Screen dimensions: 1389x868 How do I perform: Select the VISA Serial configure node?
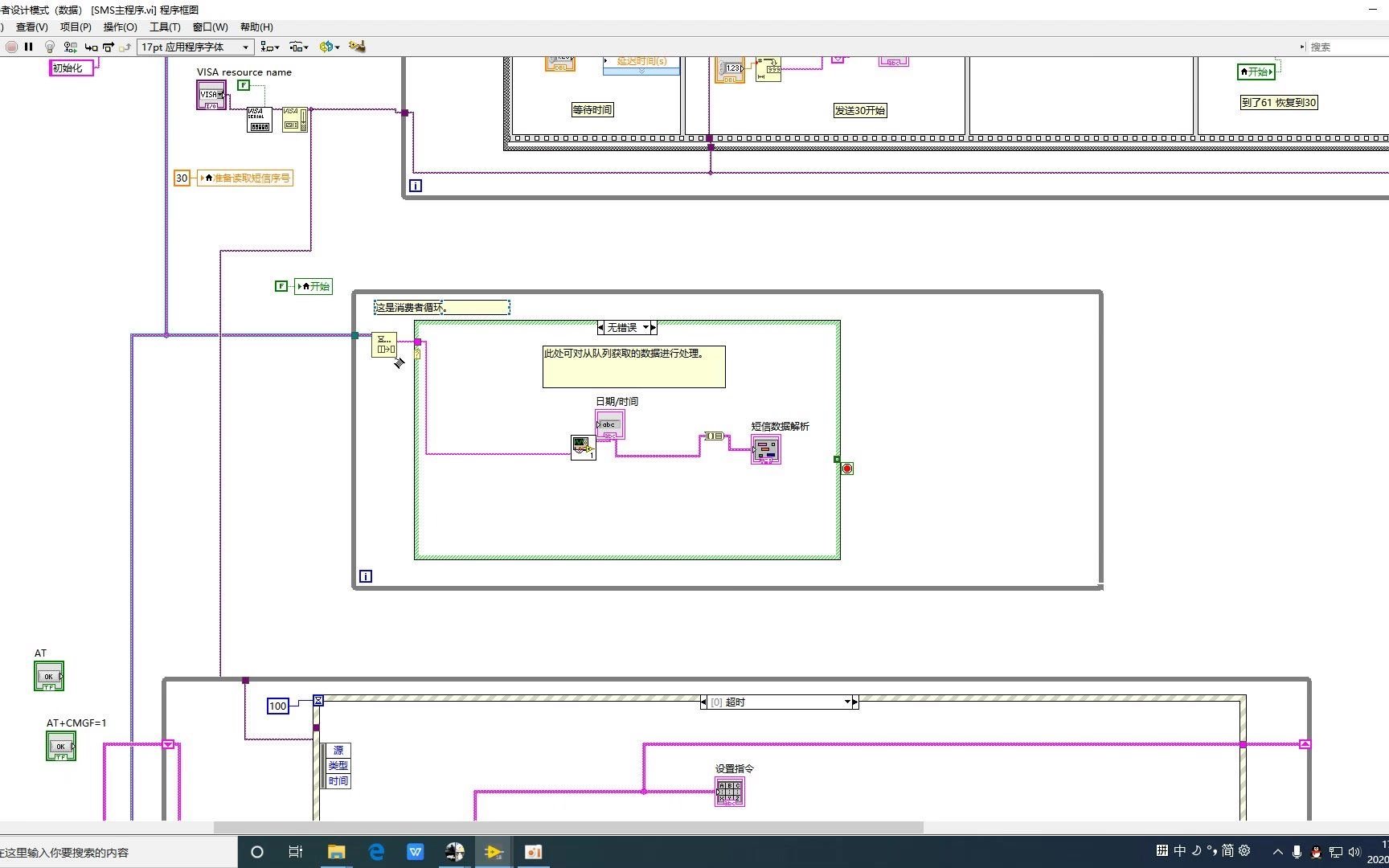(x=259, y=119)
